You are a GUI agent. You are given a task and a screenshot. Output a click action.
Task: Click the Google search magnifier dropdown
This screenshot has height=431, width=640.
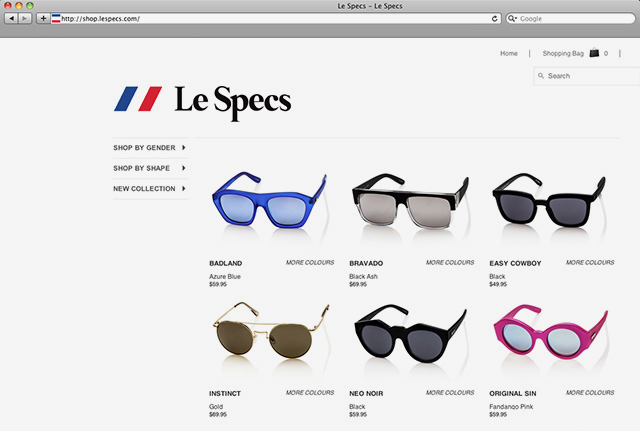coord(512,18)
